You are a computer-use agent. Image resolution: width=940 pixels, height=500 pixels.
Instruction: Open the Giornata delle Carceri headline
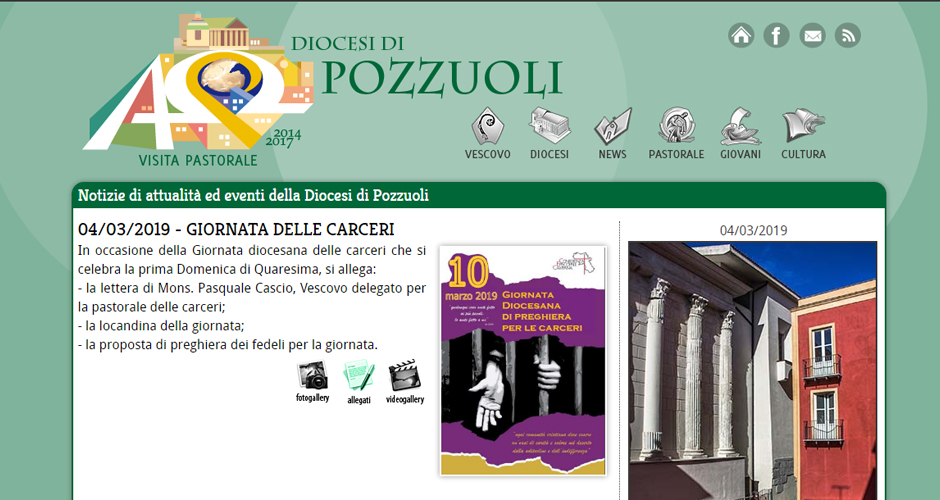coord(236,230)
